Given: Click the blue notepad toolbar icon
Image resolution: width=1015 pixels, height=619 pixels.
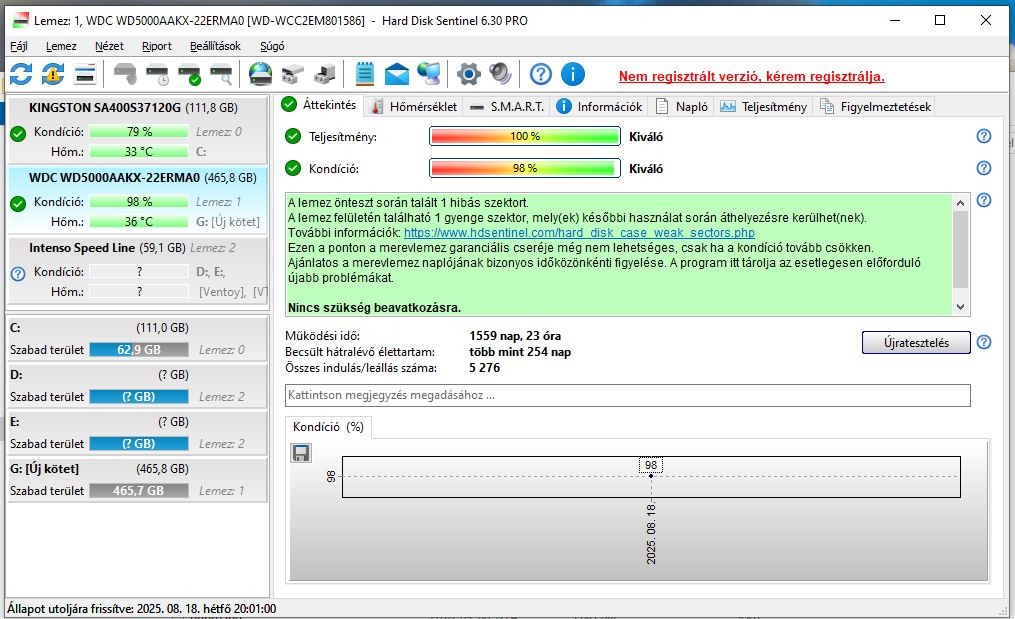Looking at the screenshot, I should pos(364,74).
